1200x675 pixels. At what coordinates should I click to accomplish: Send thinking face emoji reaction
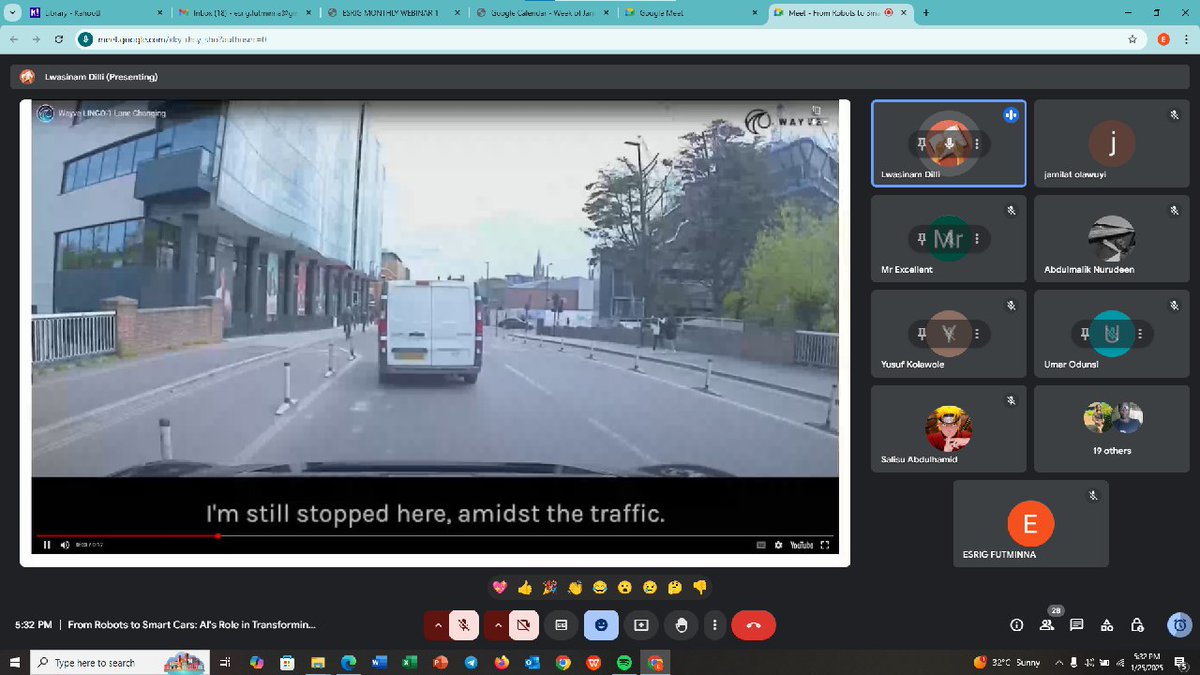675,587
